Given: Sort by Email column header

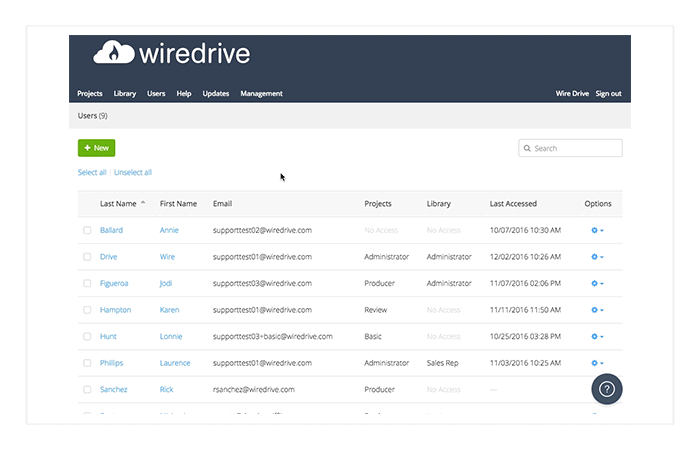Looking at the screenshot, I should point(222,204).
